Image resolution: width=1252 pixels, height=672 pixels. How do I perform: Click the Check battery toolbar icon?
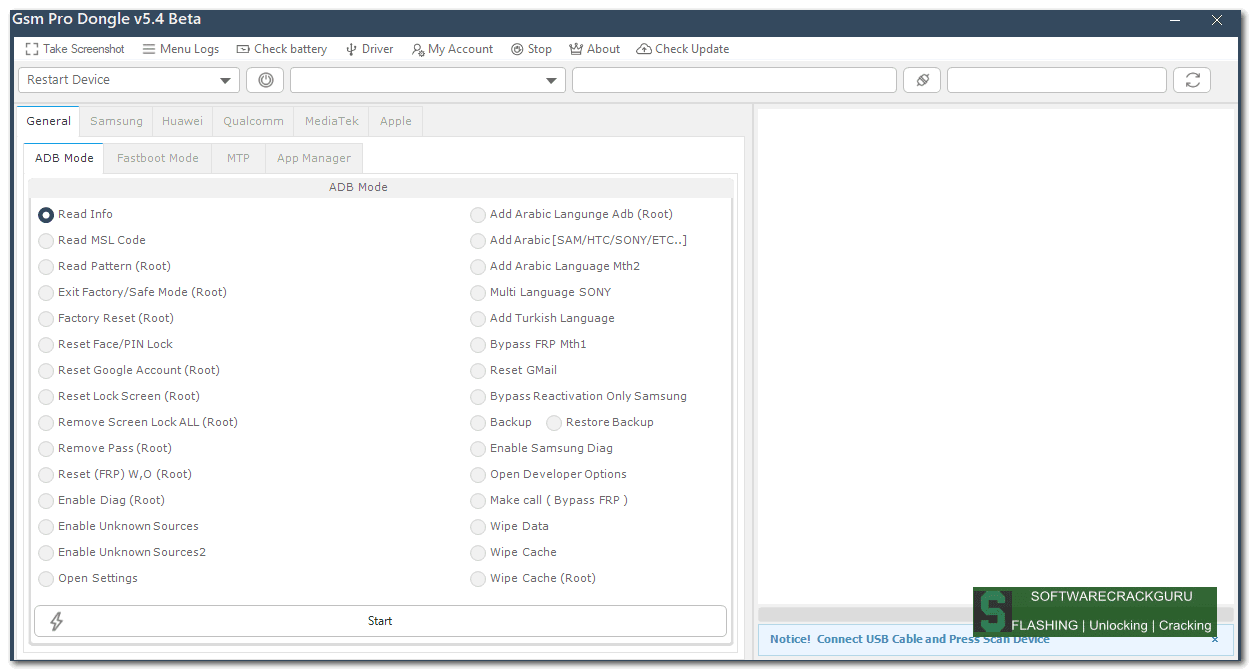[x=243, y=49]
